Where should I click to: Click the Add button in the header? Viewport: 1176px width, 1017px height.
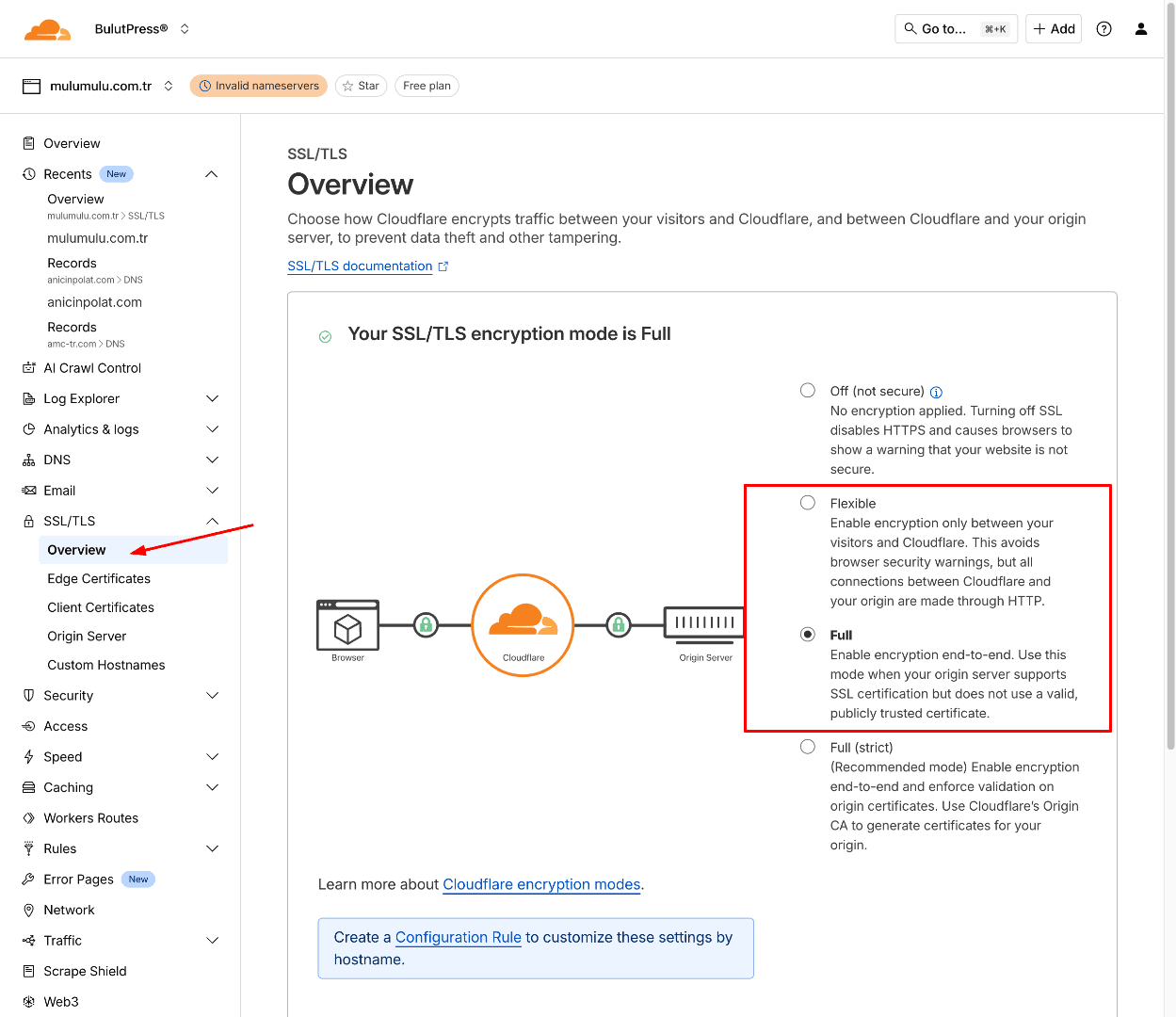[x=1054, y=29]
